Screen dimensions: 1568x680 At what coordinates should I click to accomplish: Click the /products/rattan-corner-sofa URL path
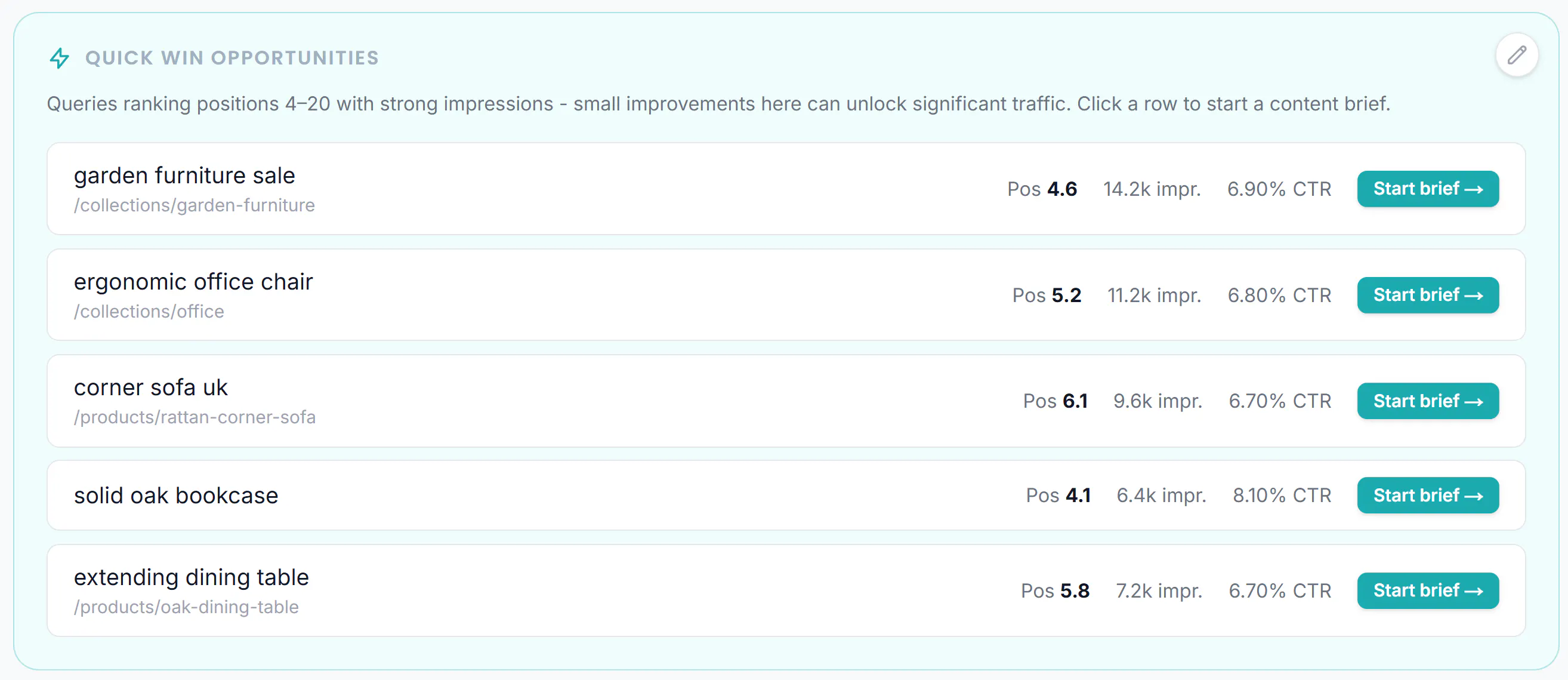(x=195, y=417)
